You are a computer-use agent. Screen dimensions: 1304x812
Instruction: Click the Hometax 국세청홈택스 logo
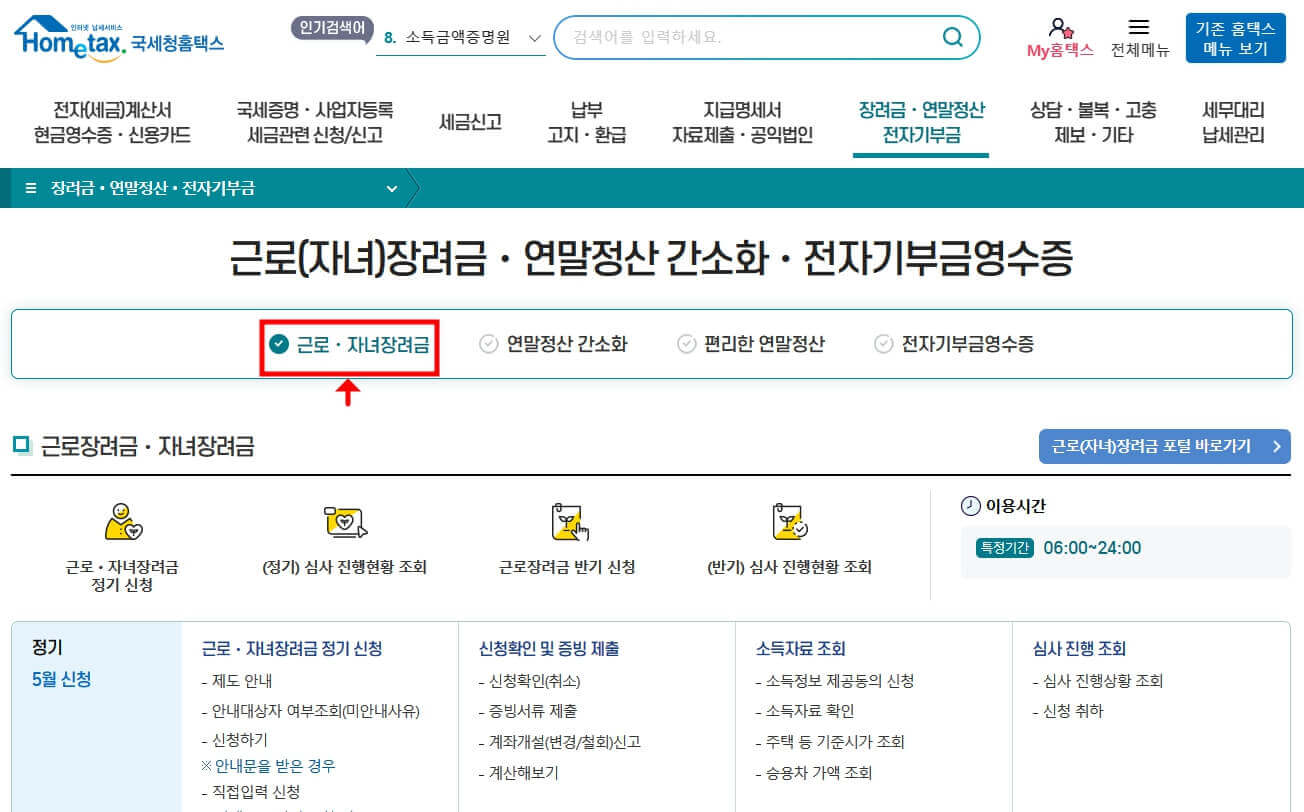118,36
